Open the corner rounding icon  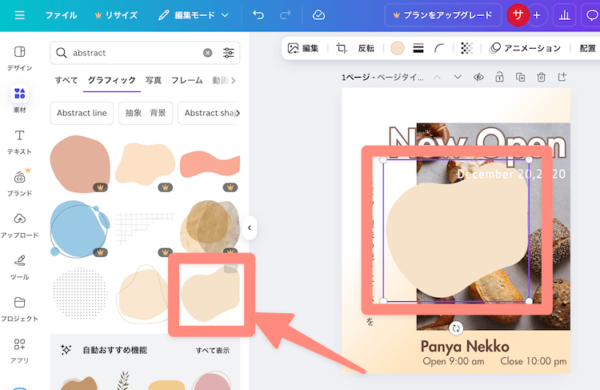(439, 48)
